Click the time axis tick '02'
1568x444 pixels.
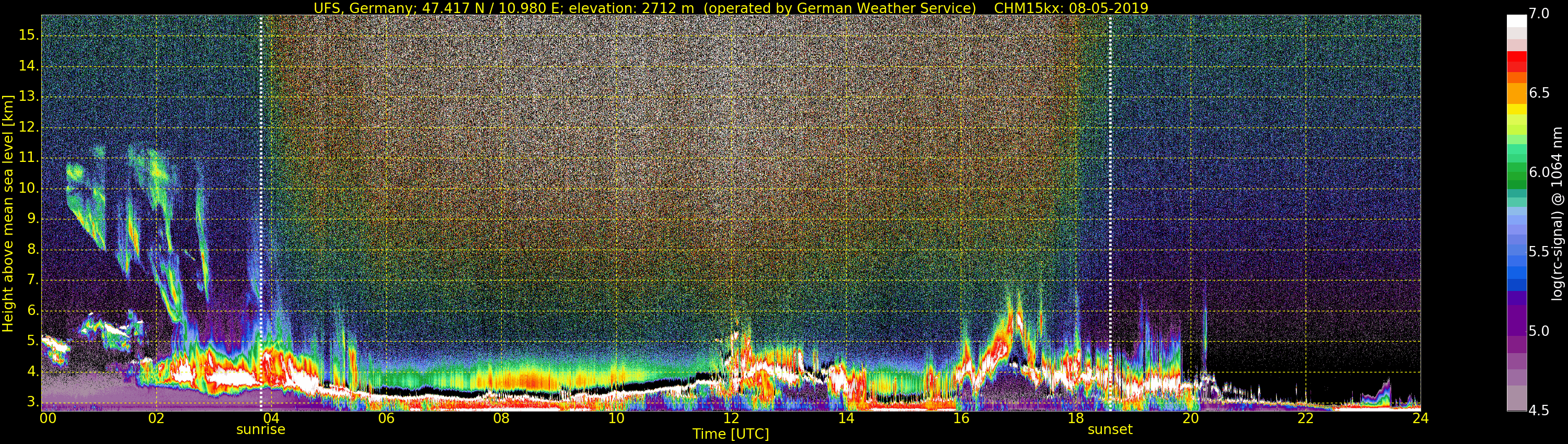point(156,418)
